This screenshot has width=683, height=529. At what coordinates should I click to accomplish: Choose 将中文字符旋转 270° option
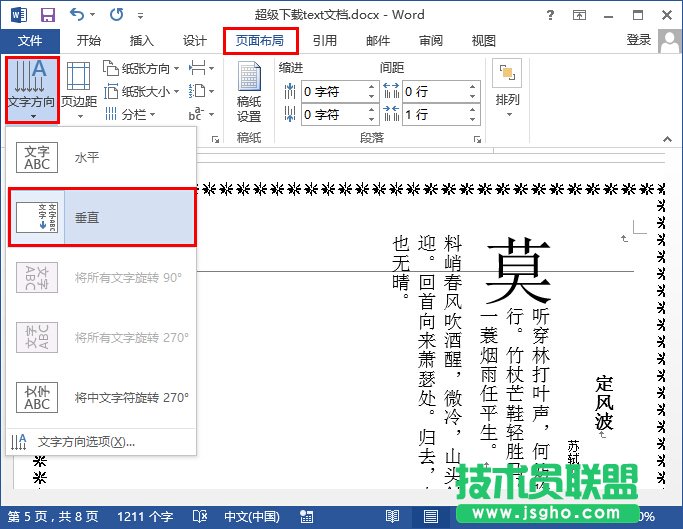102,397
